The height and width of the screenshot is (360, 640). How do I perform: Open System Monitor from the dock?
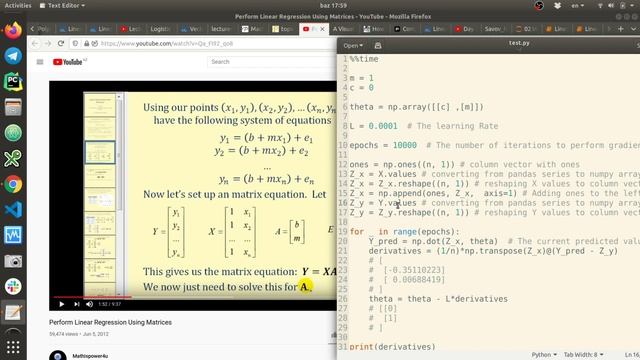click(13, 236)
